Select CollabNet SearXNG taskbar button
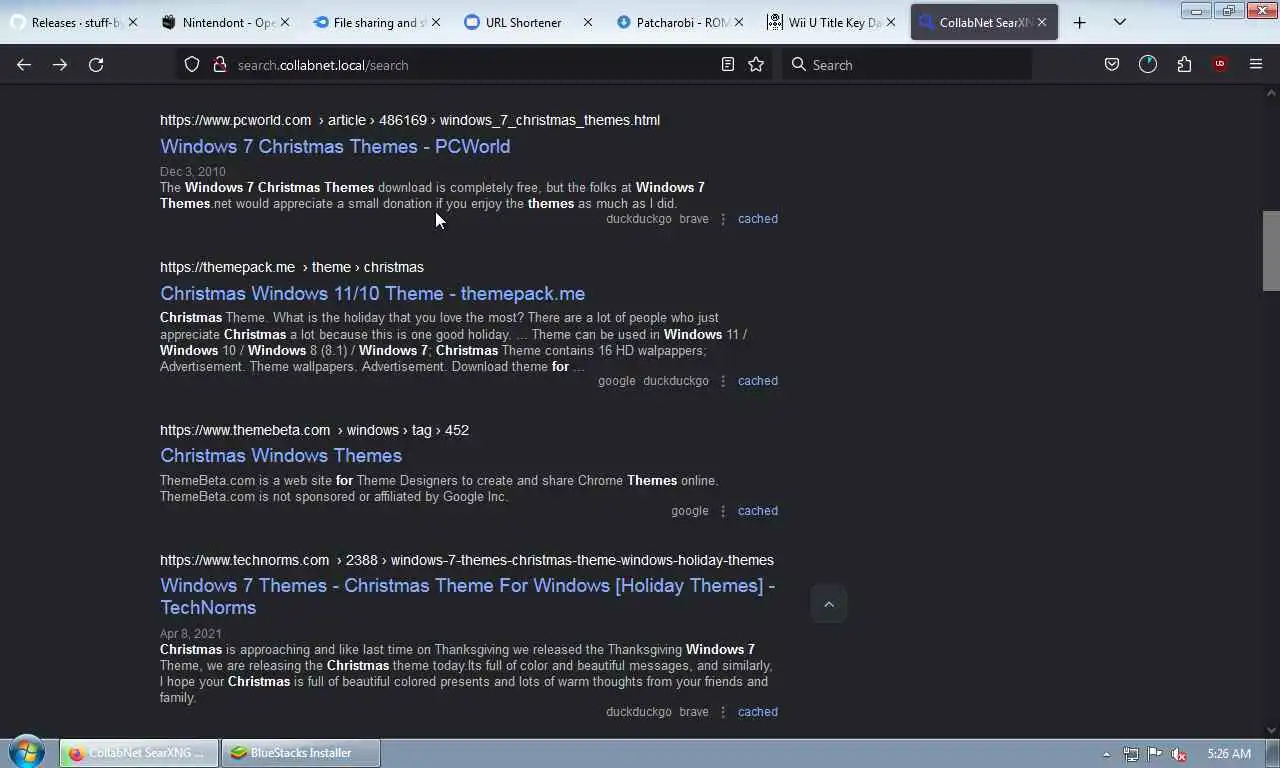This screenshot has width=1280, height=768. [x=138, y=753]
